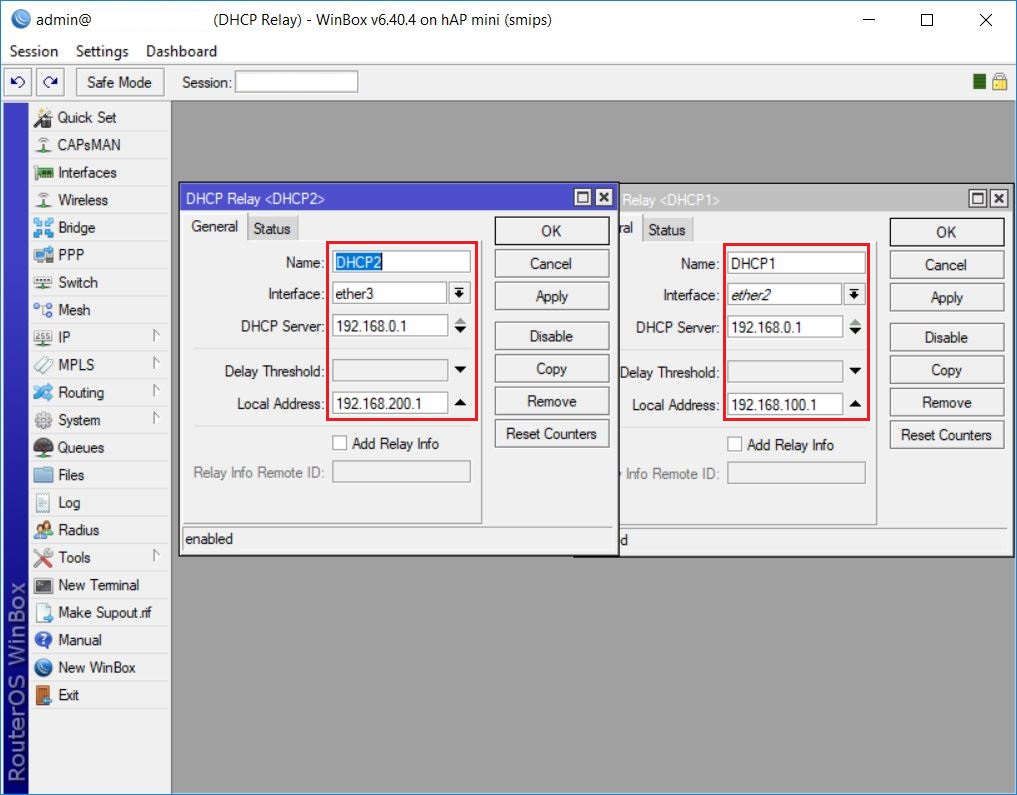1017x795 pixels.
Task: Expand the IP submenu arrow
Action: point(156,336)
